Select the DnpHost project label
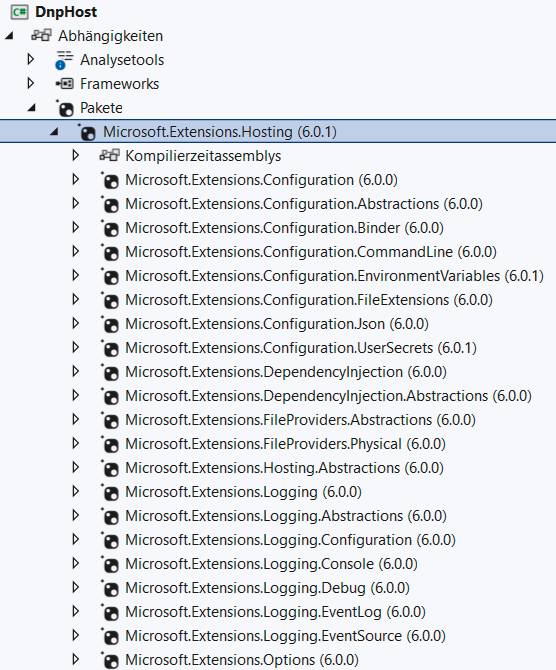This screenshot has height=670, width=556. pos(66,12)
